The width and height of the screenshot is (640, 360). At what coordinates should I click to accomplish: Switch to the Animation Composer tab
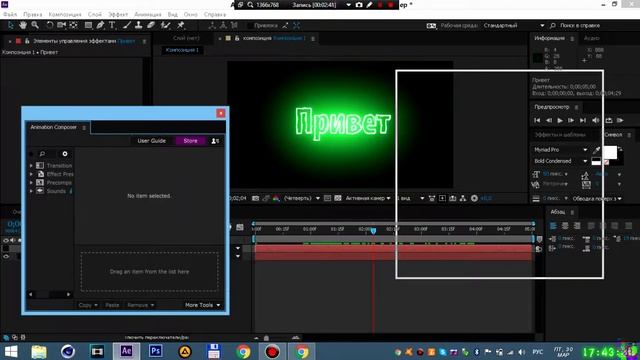click(x=53, y=127)
